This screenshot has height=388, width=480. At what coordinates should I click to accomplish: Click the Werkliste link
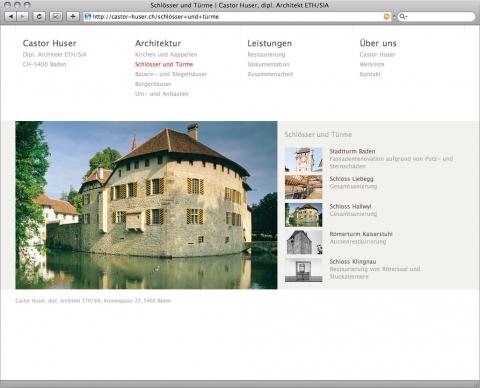372,64
